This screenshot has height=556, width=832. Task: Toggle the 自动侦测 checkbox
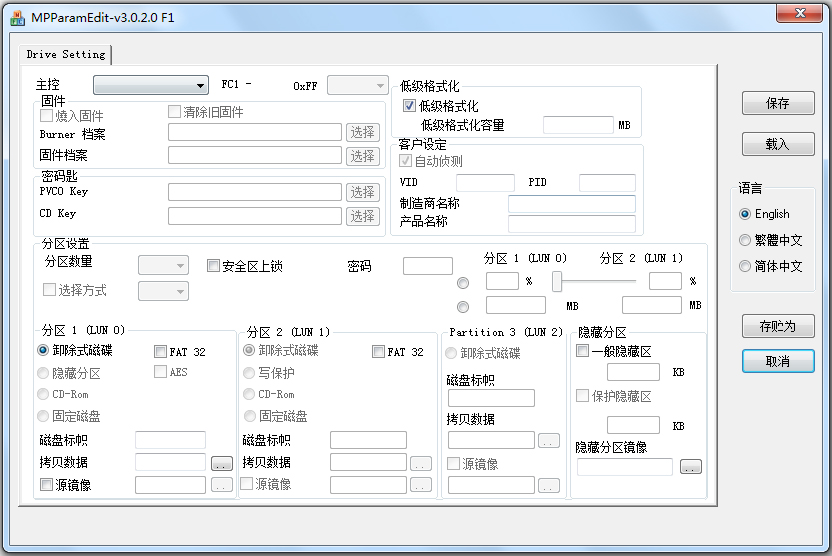coord(405,160)
